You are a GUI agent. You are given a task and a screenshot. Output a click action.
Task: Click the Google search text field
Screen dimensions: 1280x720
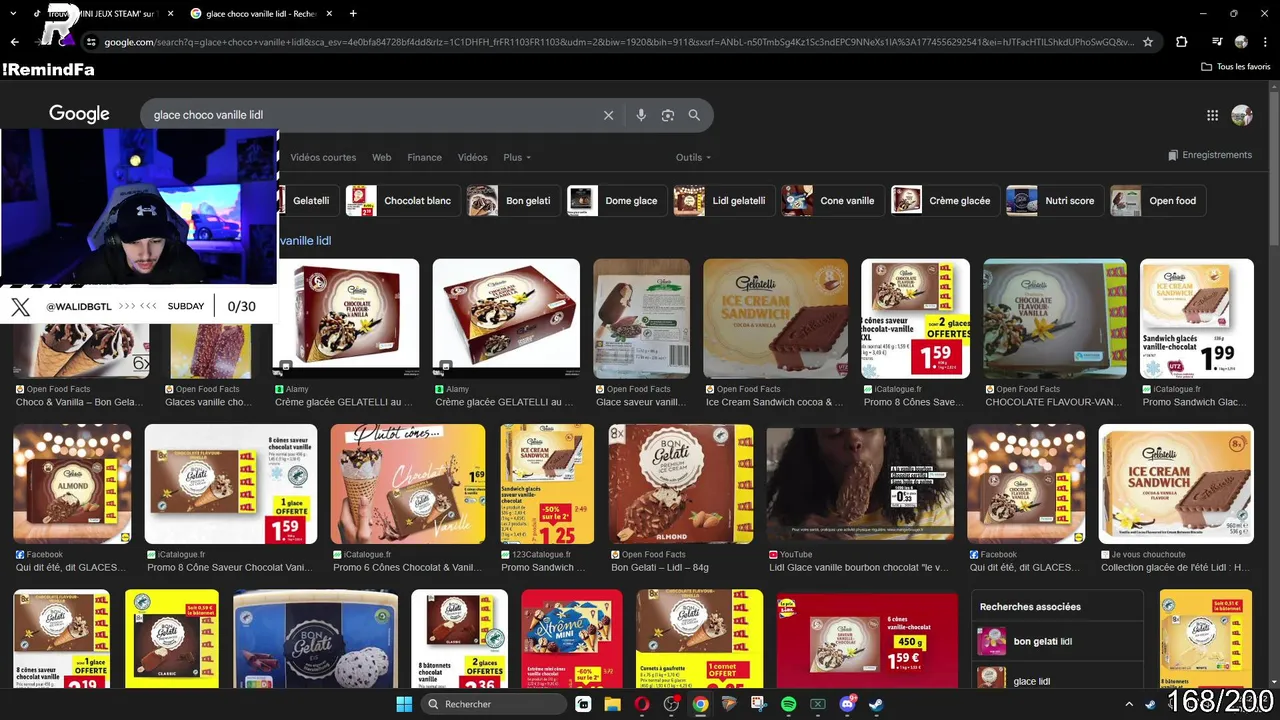(x=370, y=115)
